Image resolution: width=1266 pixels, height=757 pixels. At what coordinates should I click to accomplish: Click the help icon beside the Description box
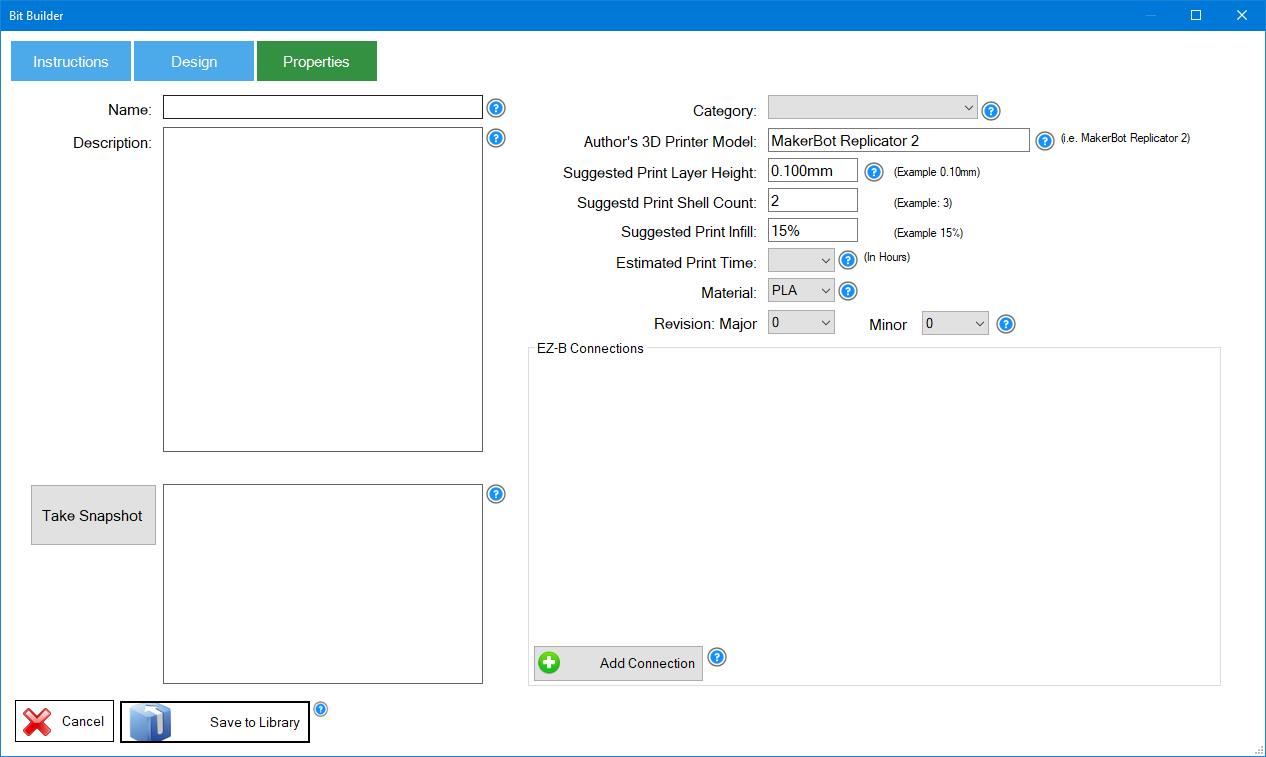(x=496, y=138)
